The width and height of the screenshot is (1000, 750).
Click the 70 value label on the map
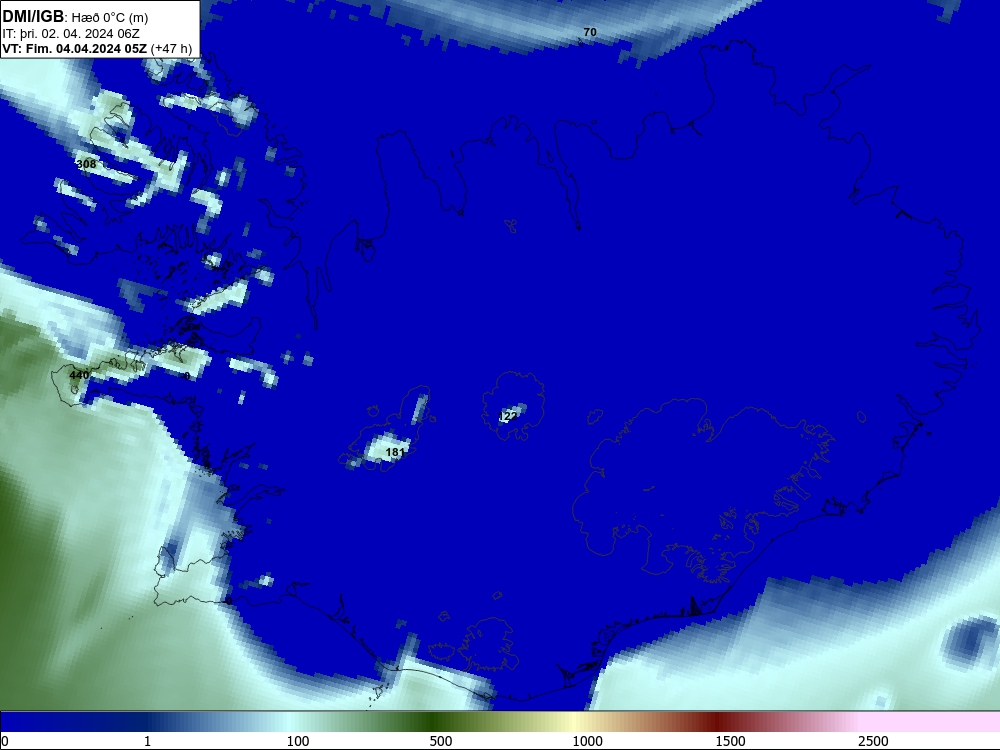tap(590, 32)
